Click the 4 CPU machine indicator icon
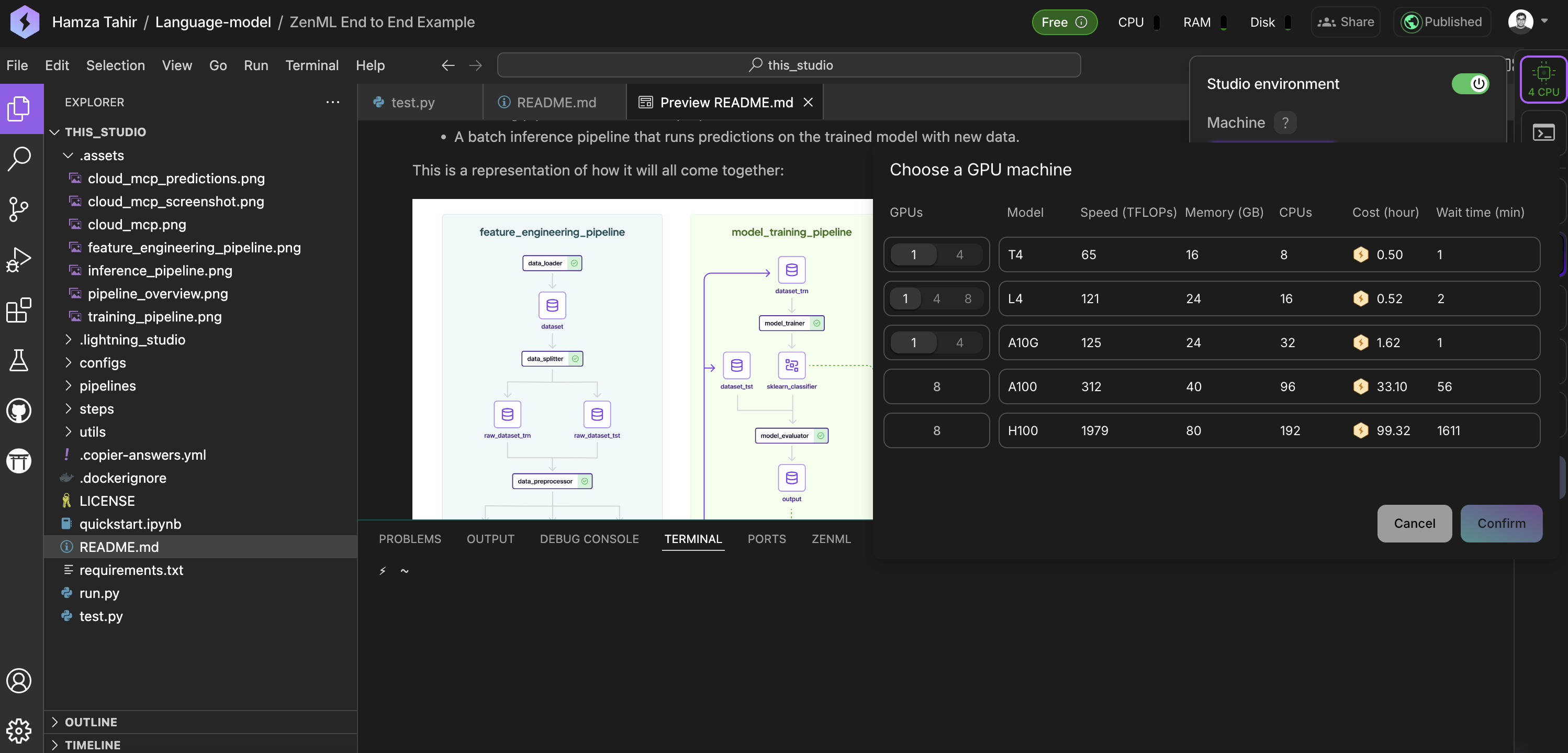The image size is (1568, 753). coord(1543,80)
